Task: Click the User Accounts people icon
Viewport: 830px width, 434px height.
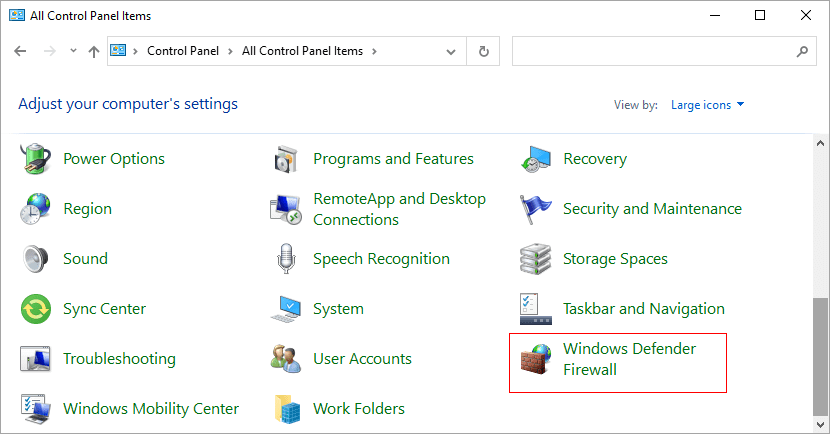Action: [x=286, y=358]
